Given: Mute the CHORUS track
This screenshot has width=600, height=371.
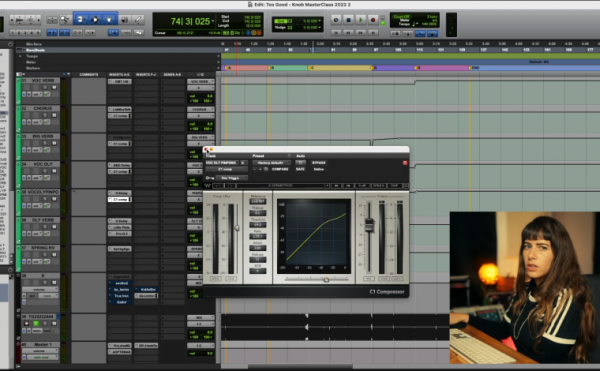Looking at the screenshot, I should (x=54, y=115).
